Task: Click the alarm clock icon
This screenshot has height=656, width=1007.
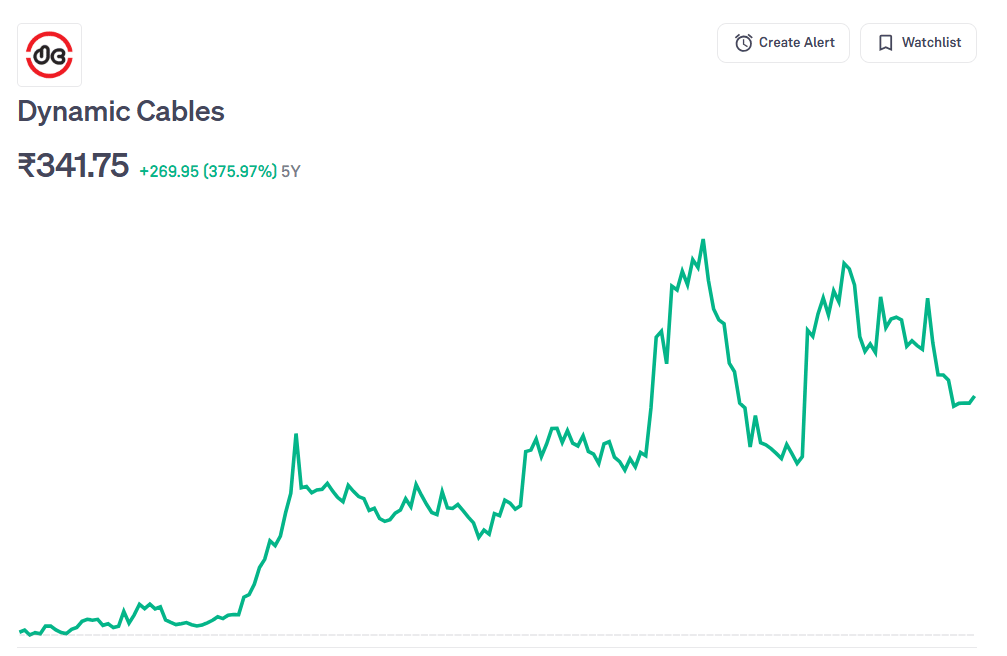Action: coord(743,43)
